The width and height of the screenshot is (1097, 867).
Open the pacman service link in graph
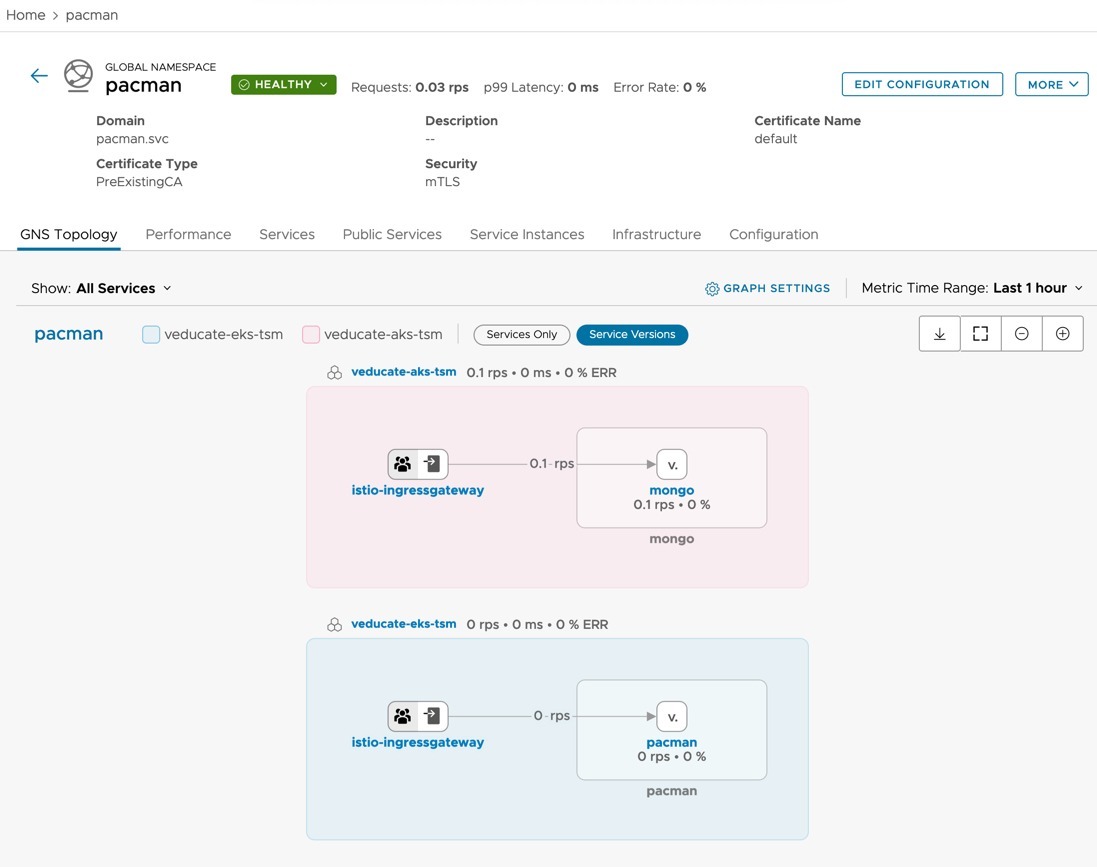(x=672, y=742)
